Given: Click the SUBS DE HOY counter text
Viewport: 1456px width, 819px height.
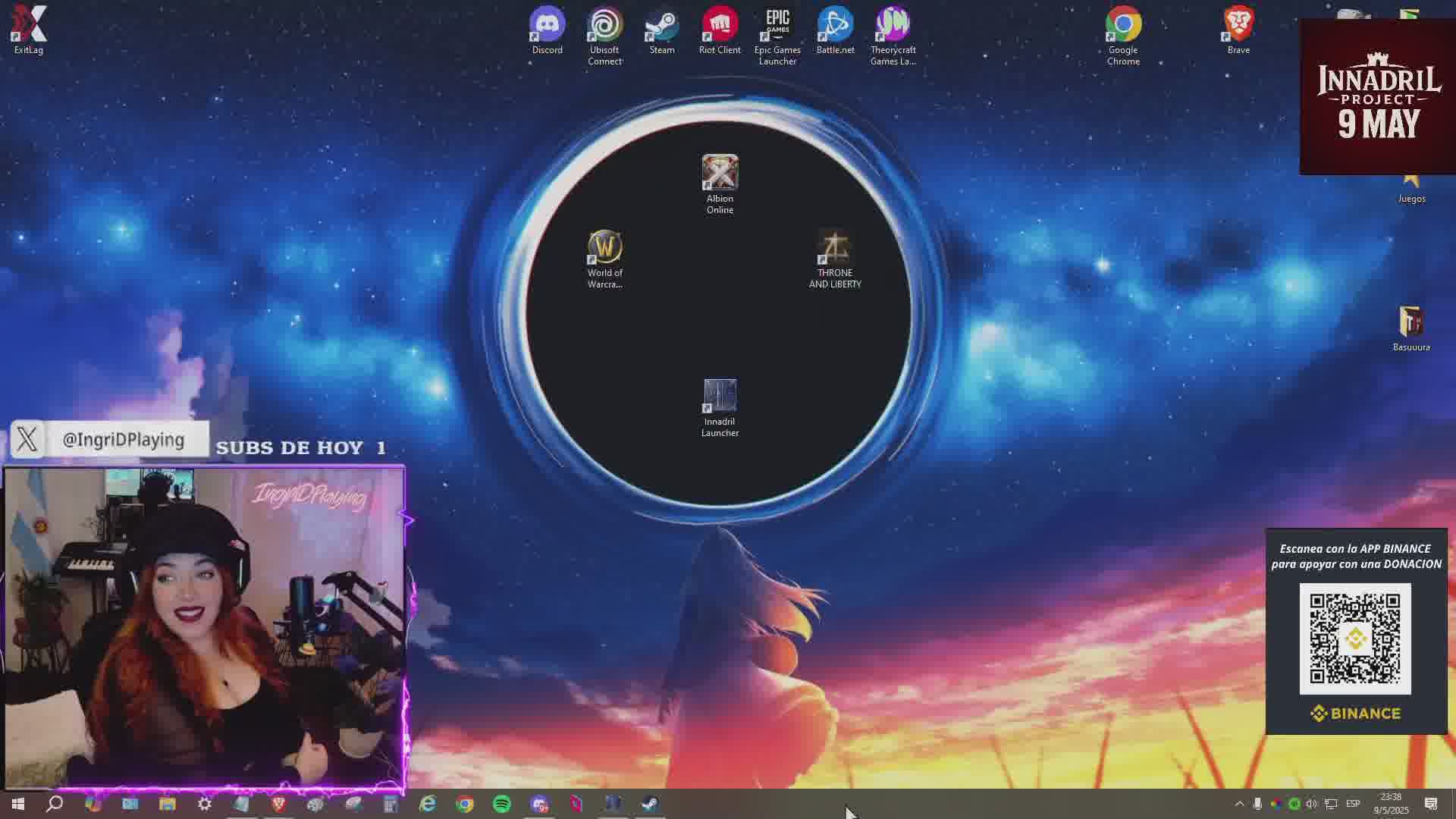Looking at the screenshot, I should click(x=301, y=448).
